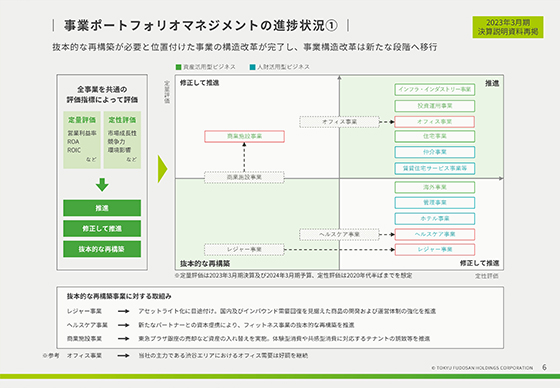Select the dashed-outline オフィス事業 box
Image resolution: width=560 pixels, height=388 pixels.
[x=339, y=122]
